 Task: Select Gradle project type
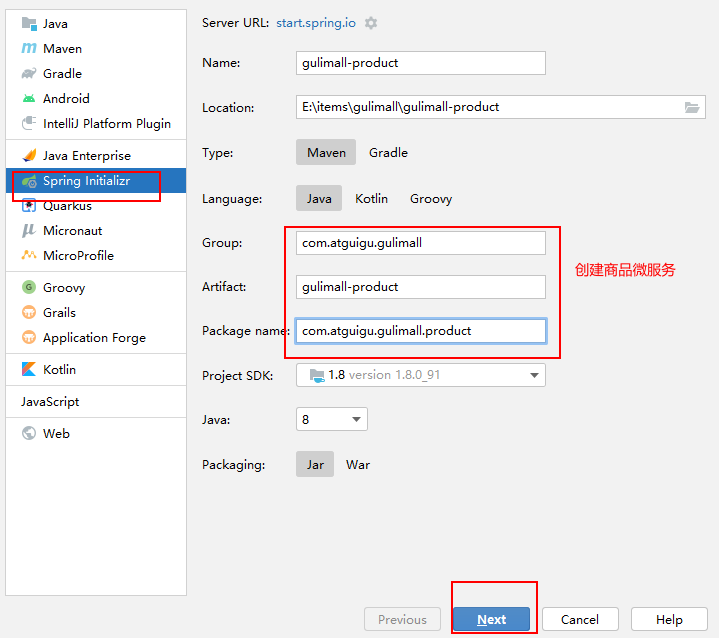point(388,152)
